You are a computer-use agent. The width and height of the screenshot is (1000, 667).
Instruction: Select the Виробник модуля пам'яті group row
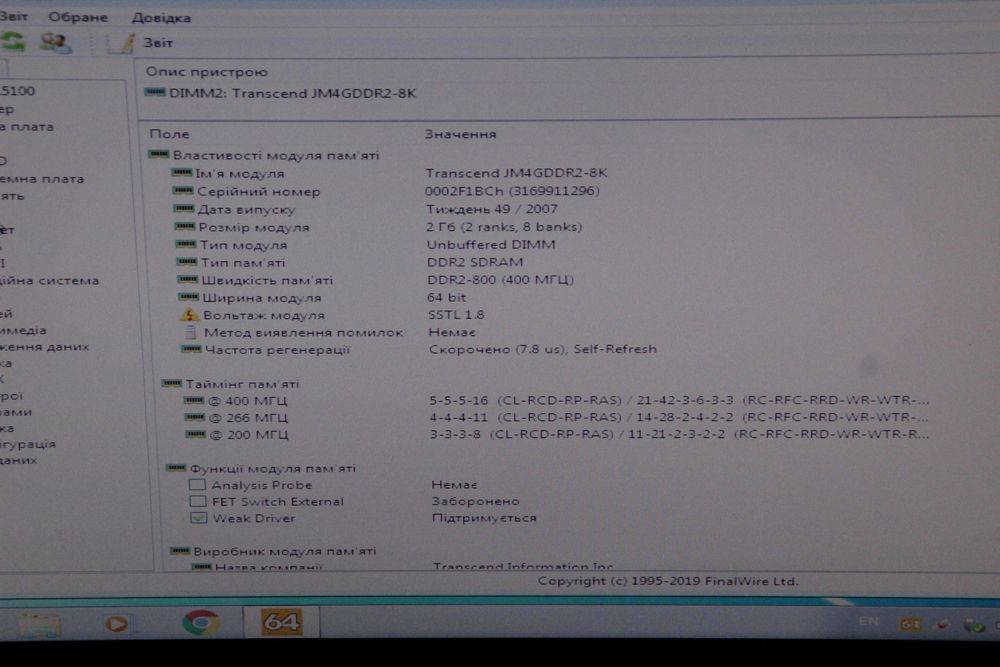273,551
